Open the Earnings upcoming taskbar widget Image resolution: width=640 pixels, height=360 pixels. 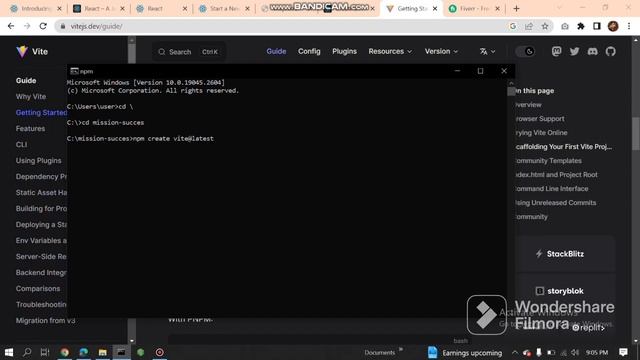[465, 353]
